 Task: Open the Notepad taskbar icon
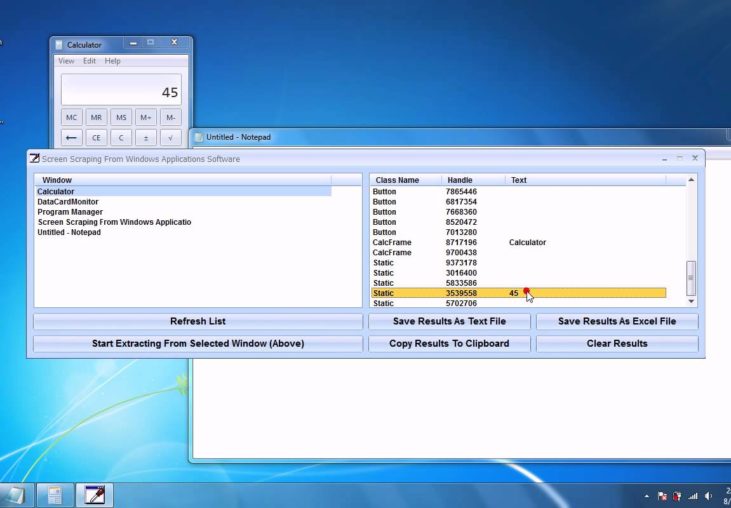coord(55,495)
